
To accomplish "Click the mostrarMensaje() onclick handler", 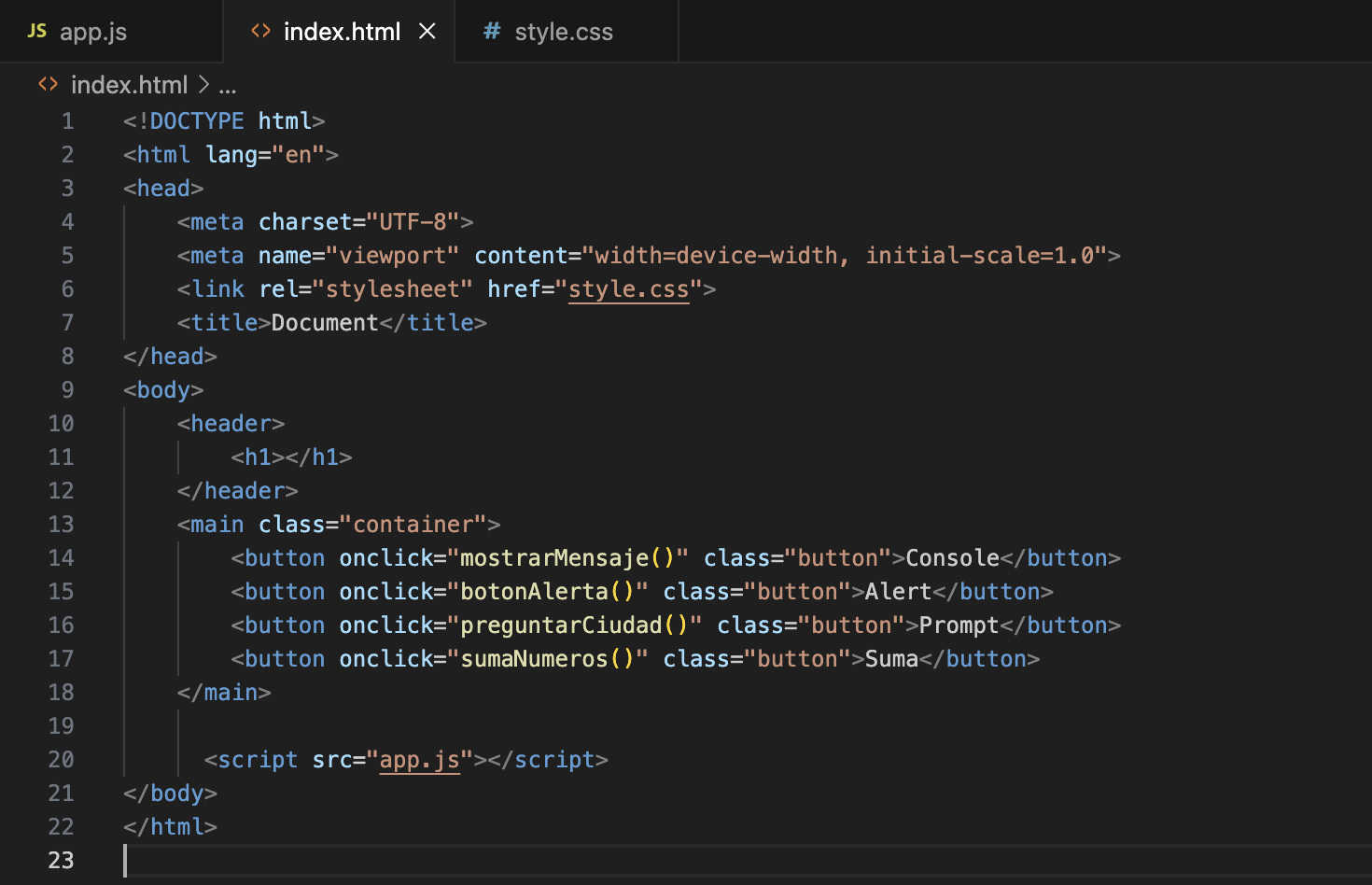I will click(x=567, y=558).
